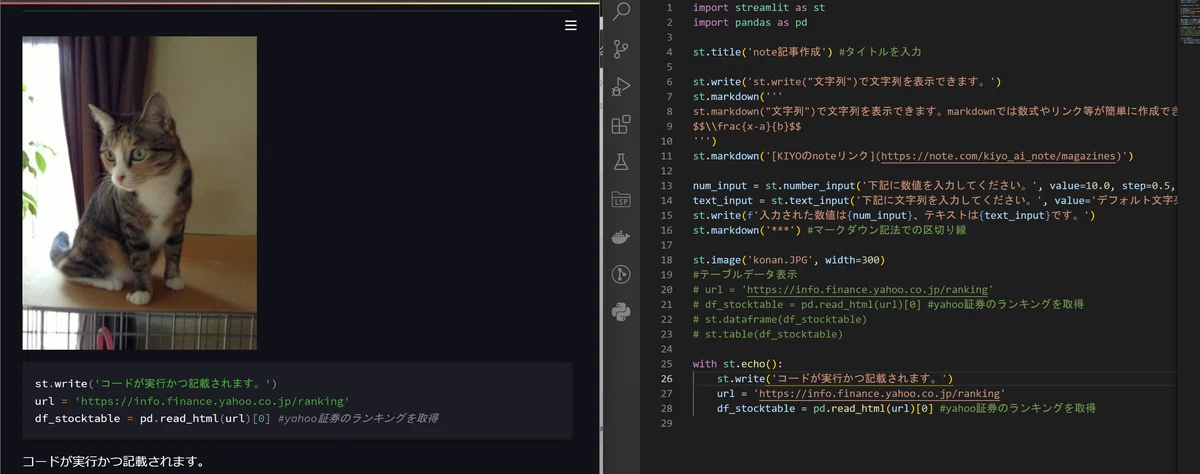Screen dimensions: 1200x474
Task: Click the 'https://info.finance.yahoo.co.jp/ranking' string in Streamlit code block
Action: (212, 400)
